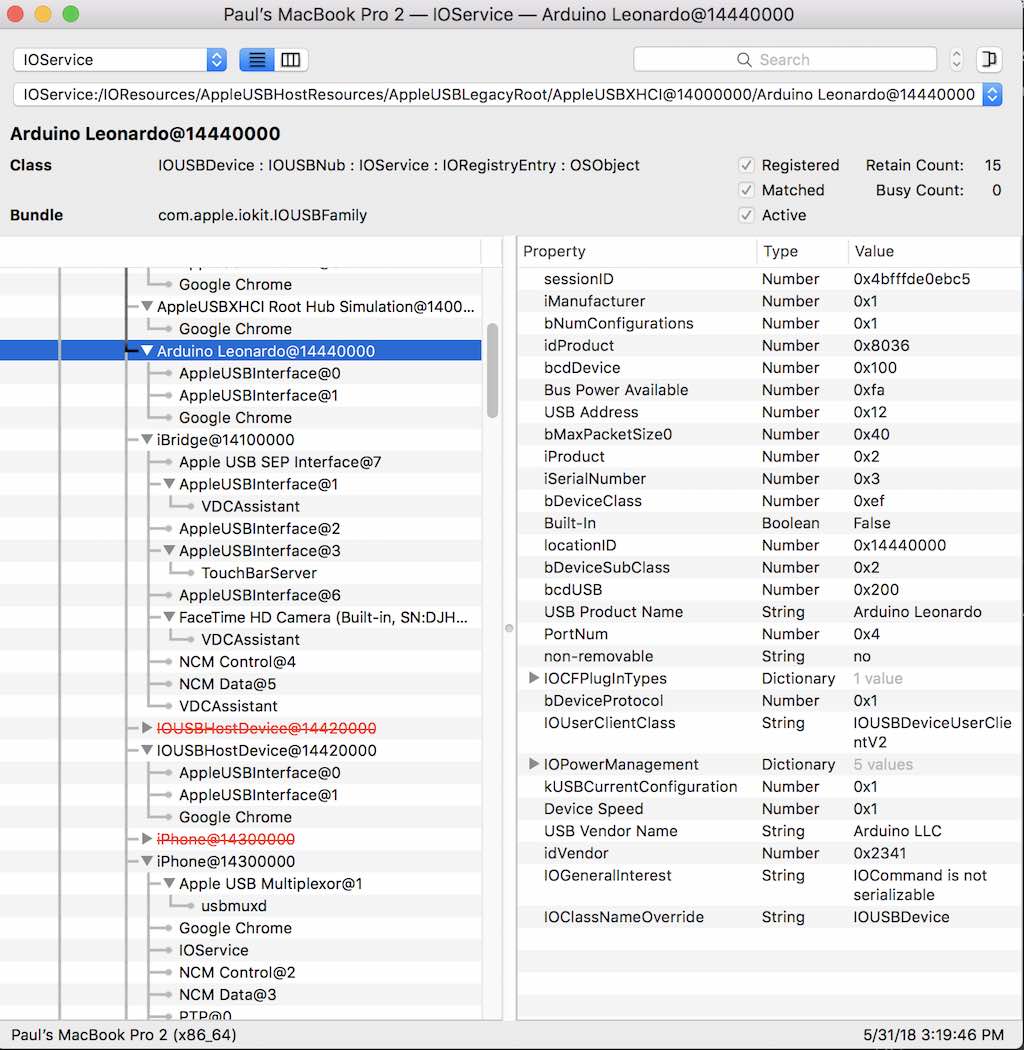The image size is (1024, 1050).
Task: Select the IOGeneralInterest row
Action: (x=769, y=885)
